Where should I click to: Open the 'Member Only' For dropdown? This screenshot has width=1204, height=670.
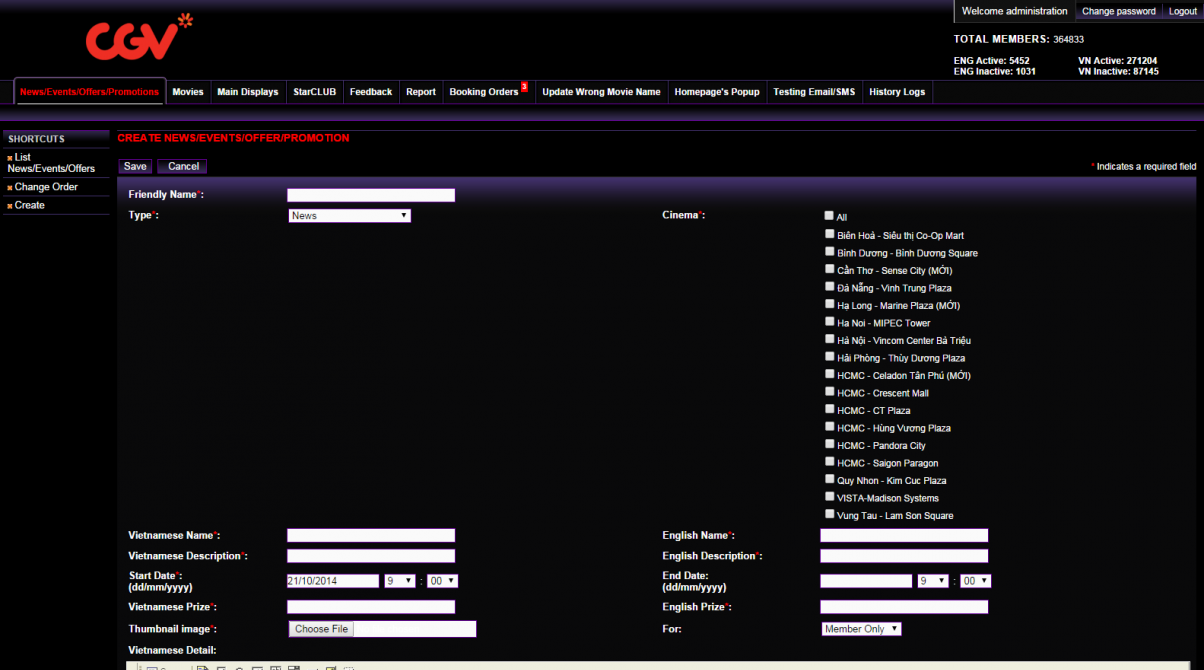[861, 629]
